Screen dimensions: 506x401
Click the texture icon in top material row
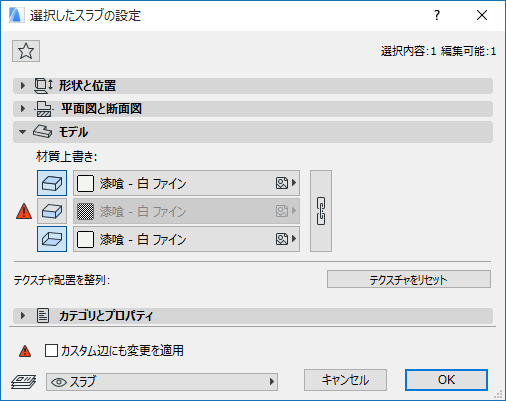click(x=282, y=183)
